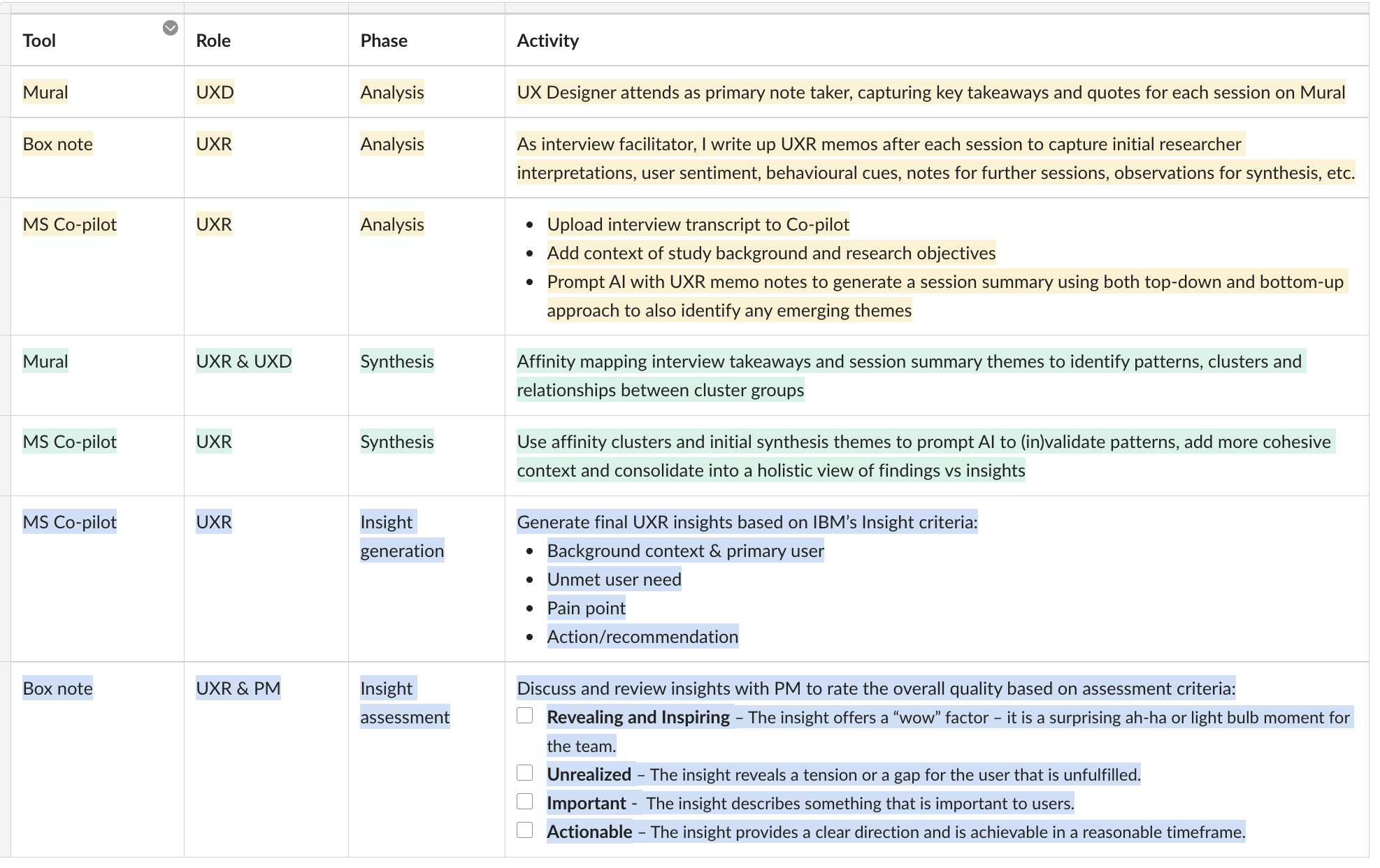Click the Pain point bullet text
The height and width of the screenshot is (868, 1380).
586,608
